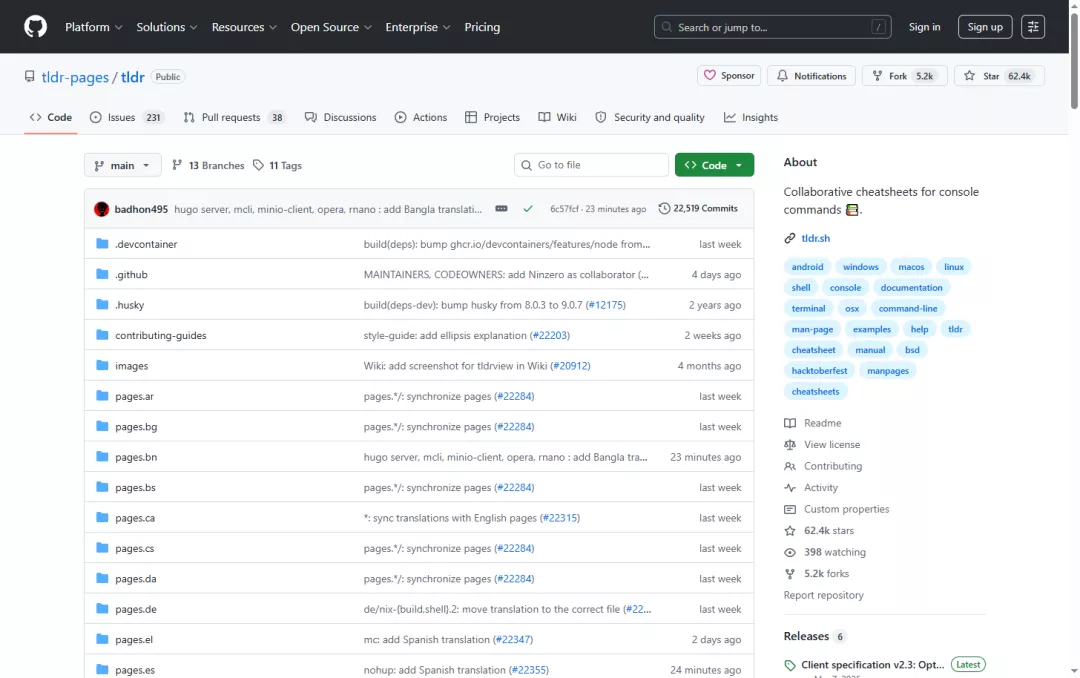Open the tldr.sh website link
1080x678 pixels.
coord(816,238)
